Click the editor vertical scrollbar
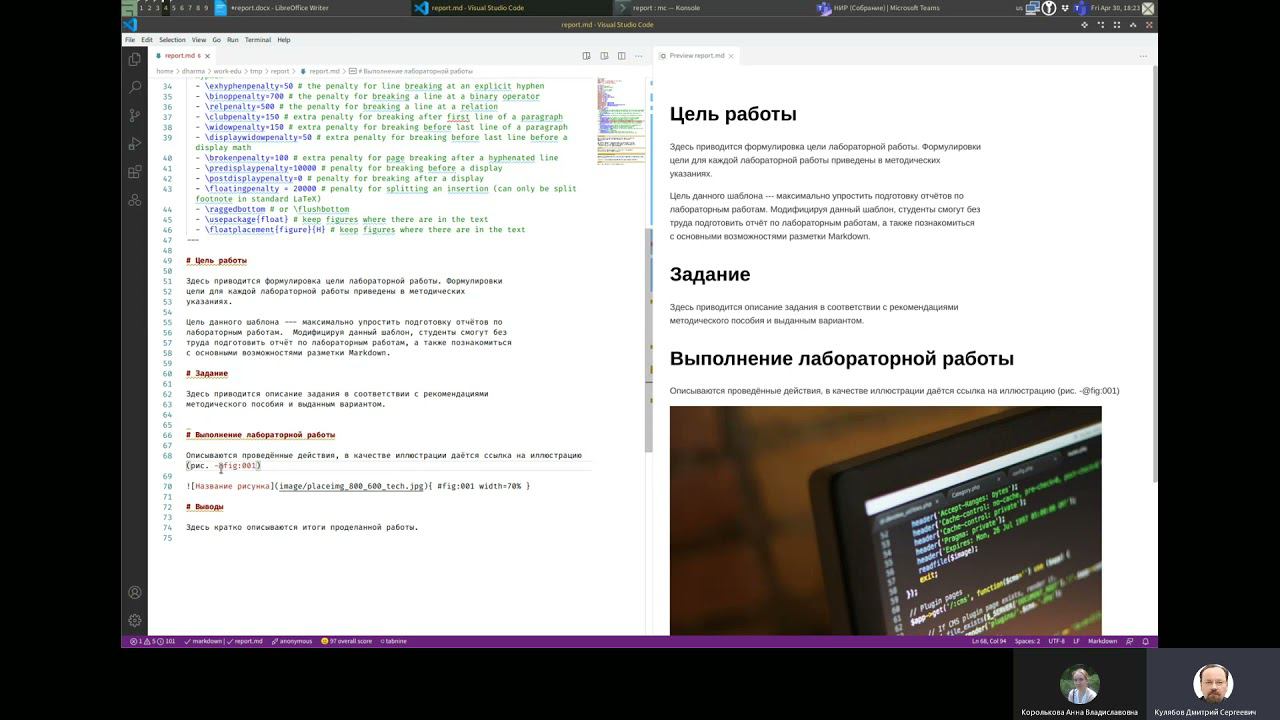Image resolution: width=1280 pixels, height=720 pixels. pos(649,340)
